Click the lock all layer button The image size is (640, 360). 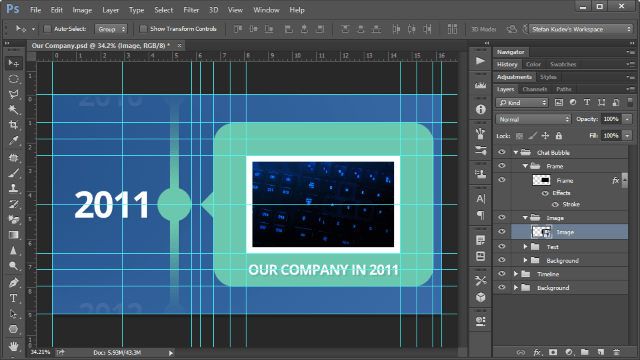pos(559,136)
